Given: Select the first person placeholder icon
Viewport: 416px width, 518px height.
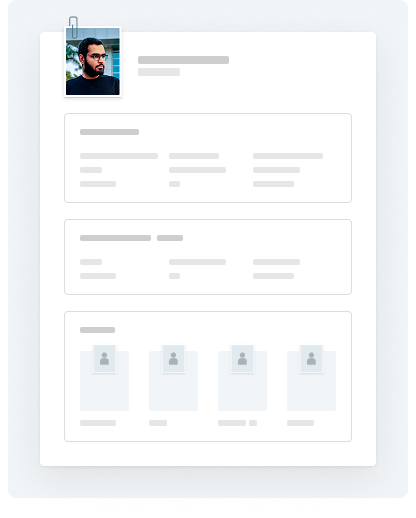Looking at the screenshot, I should pyautogui.click(x=104, y=359).
